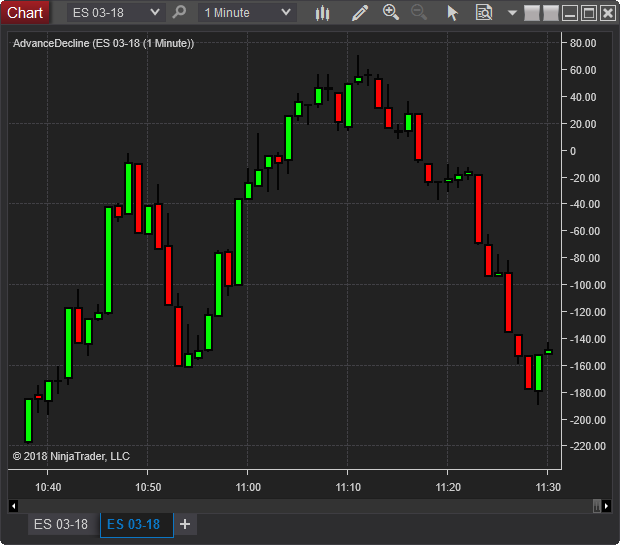Open the red Chart menu button
Image resolution: width=620 pixels, height=545 pixels.
(25, 13)
